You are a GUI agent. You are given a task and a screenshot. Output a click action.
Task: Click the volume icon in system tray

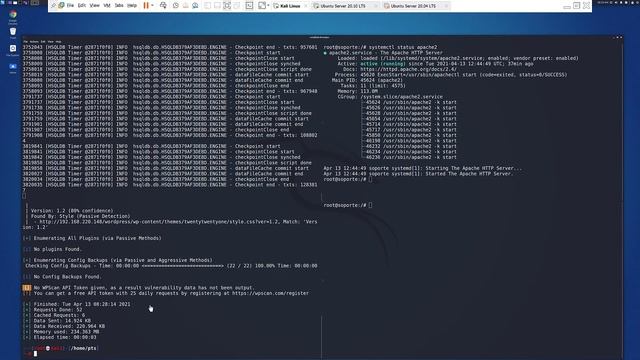point(616,2)
